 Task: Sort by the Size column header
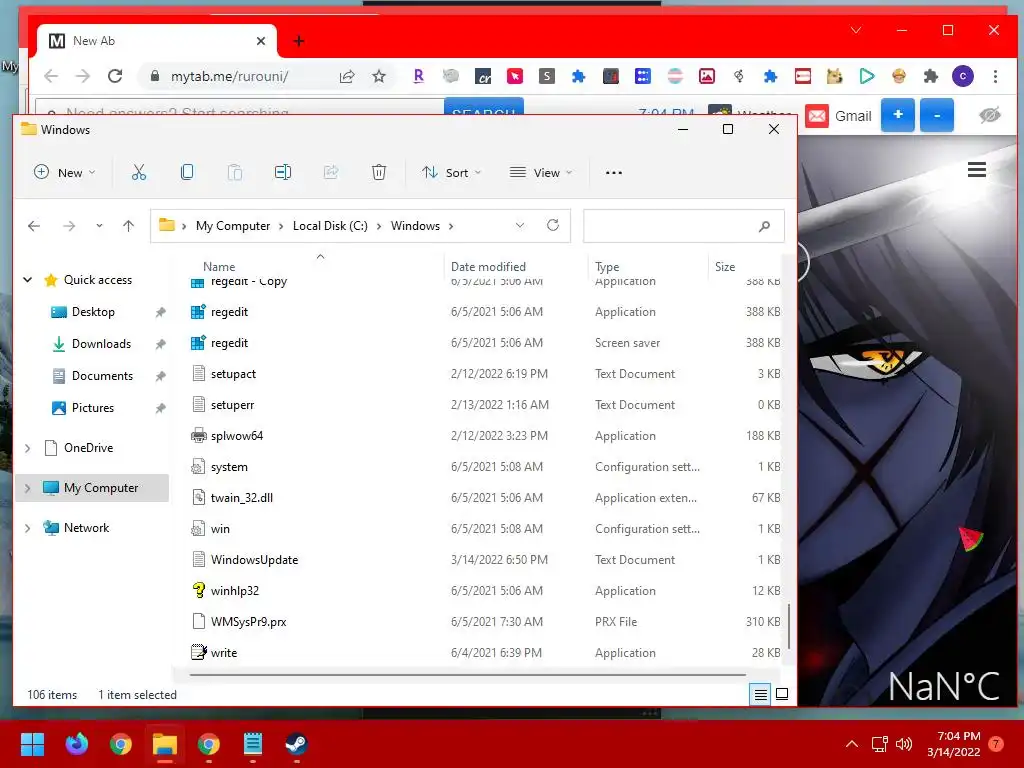click(x=725, y=266)
